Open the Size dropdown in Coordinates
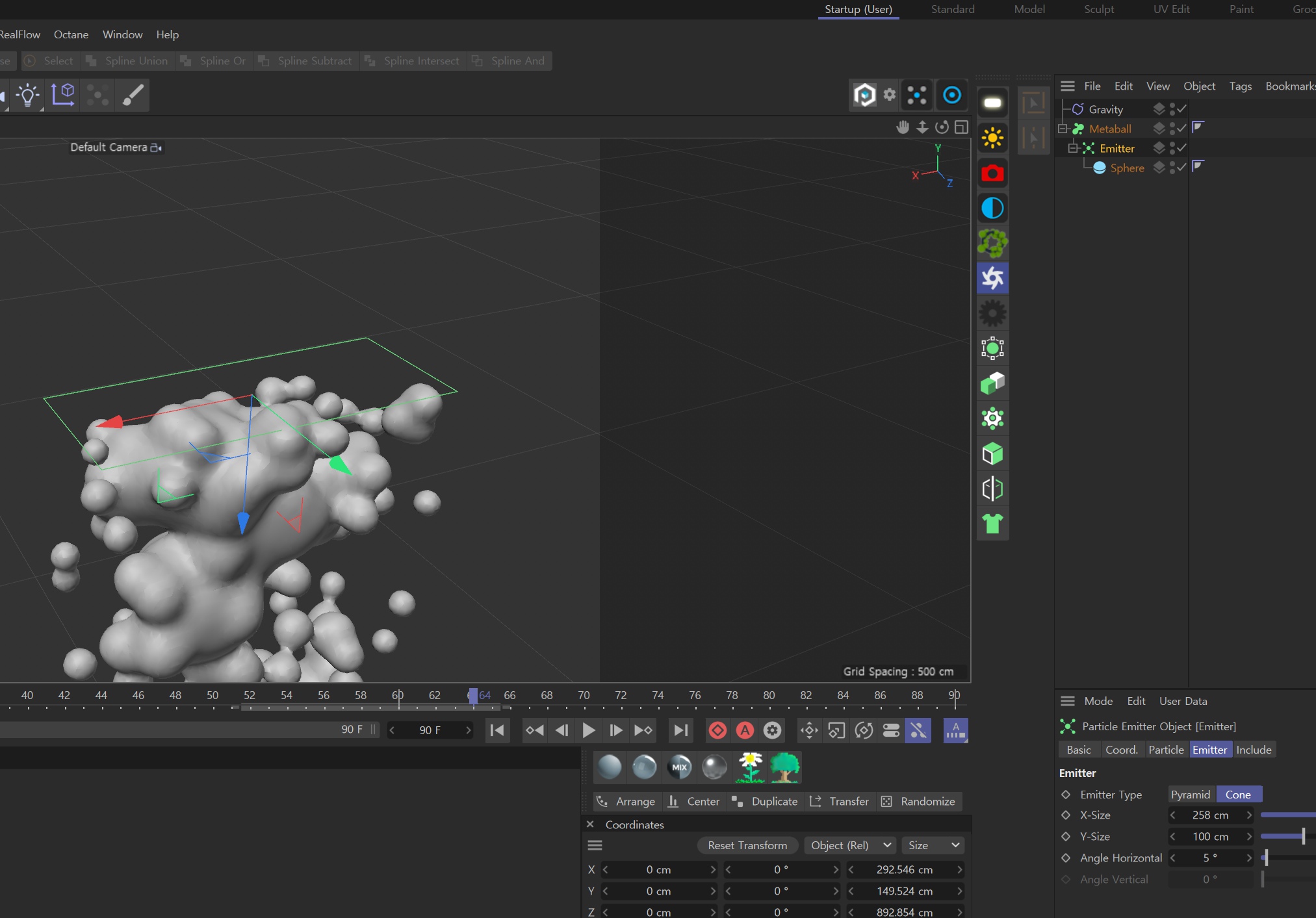The height and width of the screenshot is (918, 1316). click(x=933, y=845)
